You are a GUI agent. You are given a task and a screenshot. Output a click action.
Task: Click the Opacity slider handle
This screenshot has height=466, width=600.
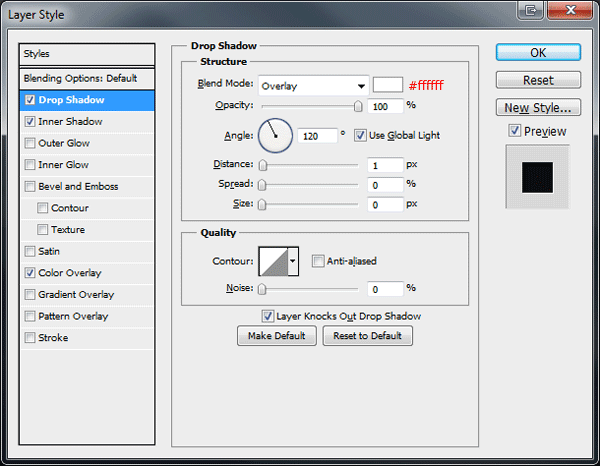pos(358,106)
